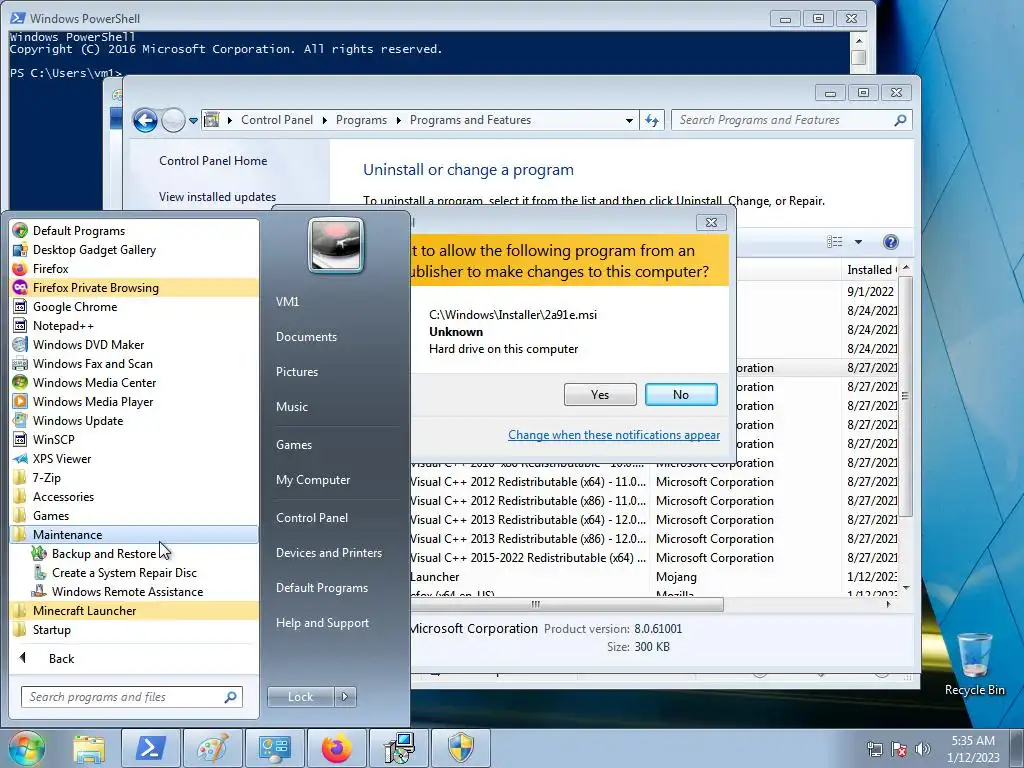Click the Search programs and files box
Image resolution: width=1024 pixels, height=768 pixels.
131,697
